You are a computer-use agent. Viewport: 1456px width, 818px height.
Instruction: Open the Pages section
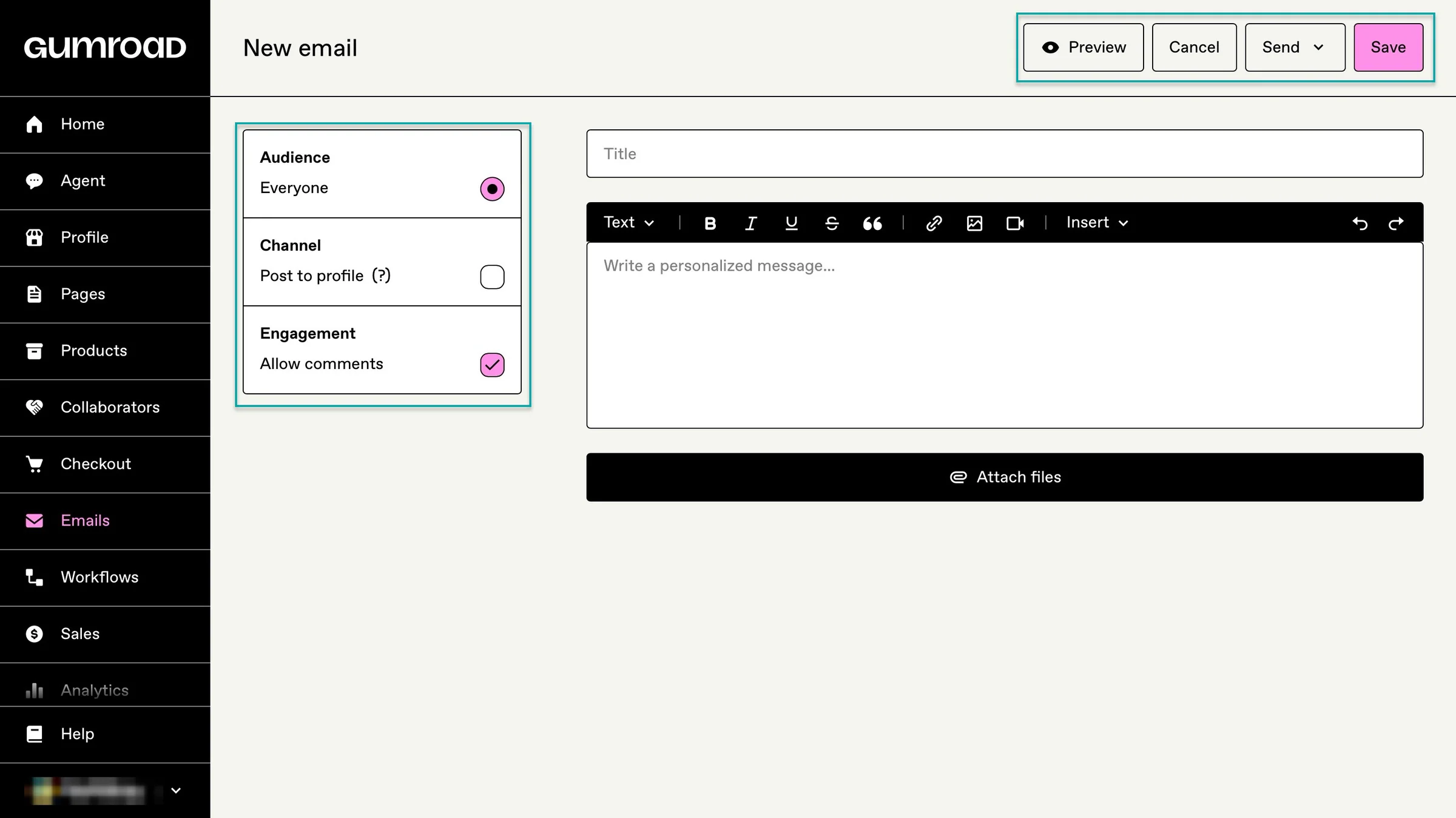105,294
